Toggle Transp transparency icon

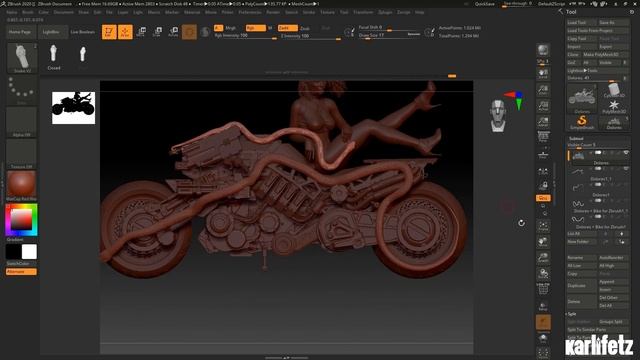click(x=543, y=306)
